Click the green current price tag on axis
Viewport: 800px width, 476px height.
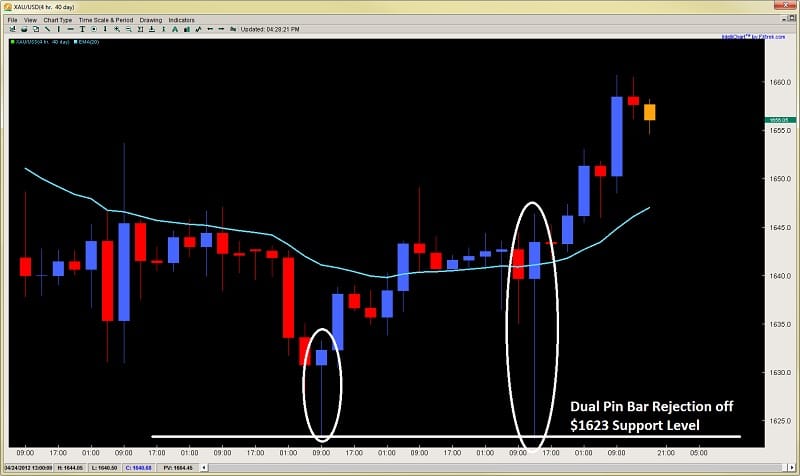780,120
